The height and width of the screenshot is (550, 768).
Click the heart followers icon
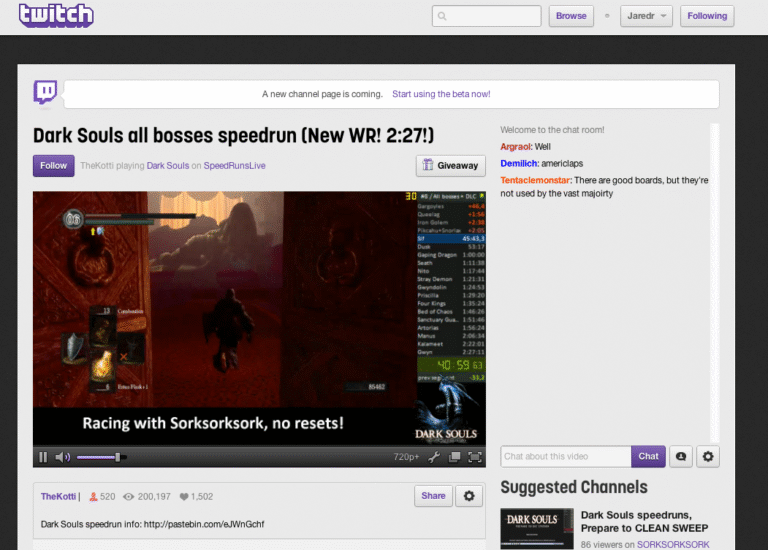point(184,497)
